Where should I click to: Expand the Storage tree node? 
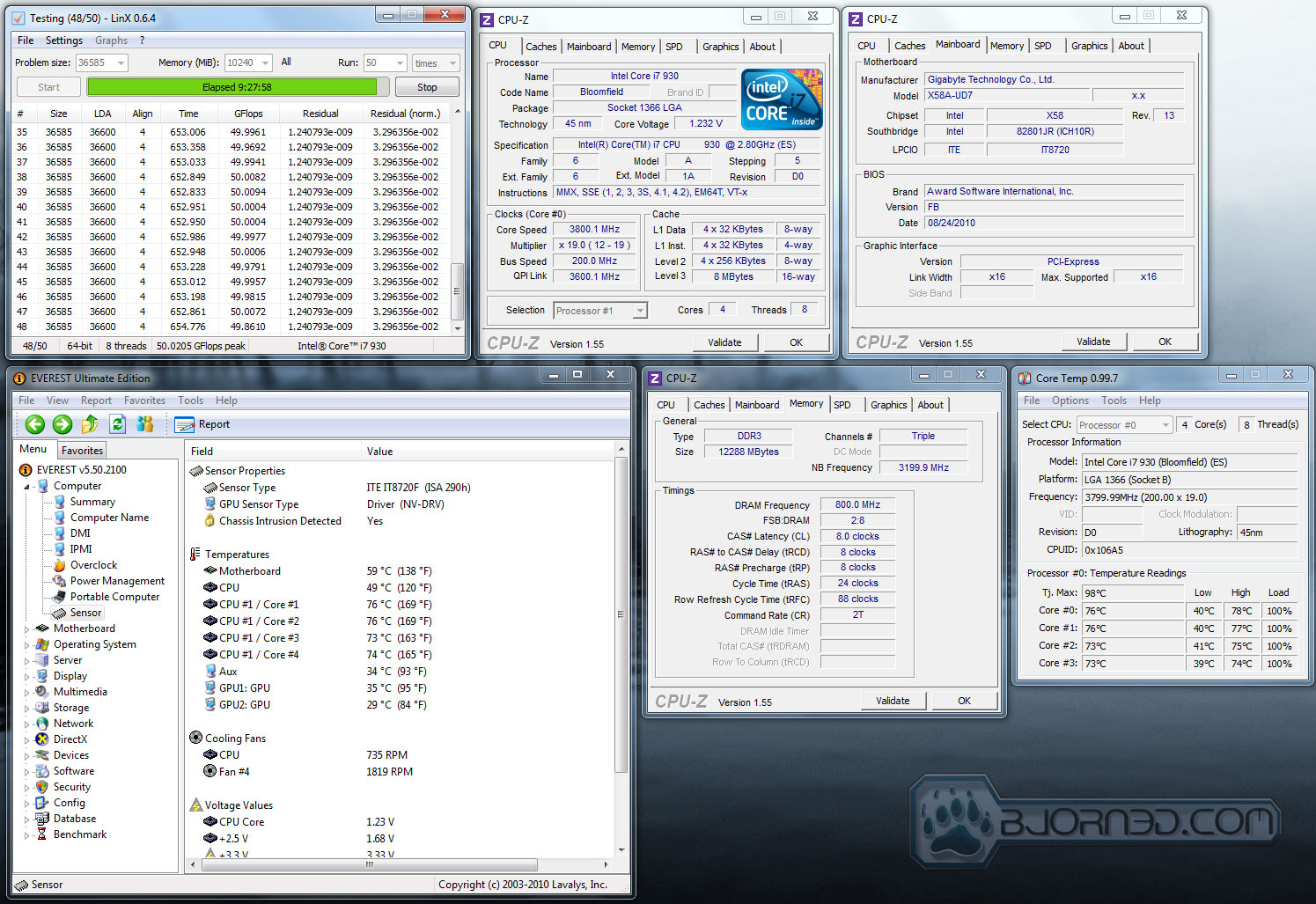pyautogui.click(x=26, y=708)
